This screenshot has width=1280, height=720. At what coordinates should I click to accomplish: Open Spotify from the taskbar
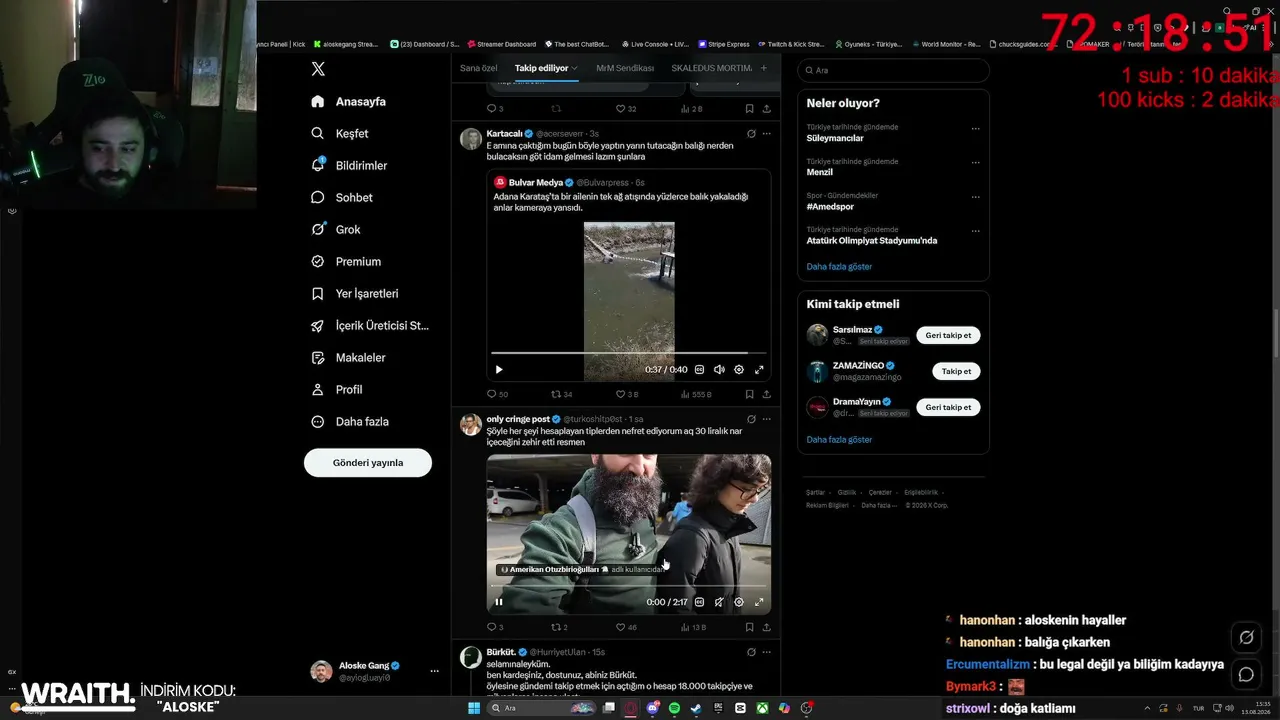(x=674, y=708)
